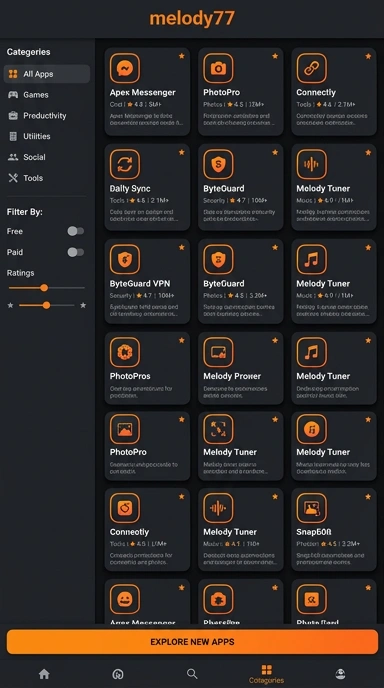Toggle the favorite star on Melody Prower
Screen dimensions: 384x688
tap(275, 340)
